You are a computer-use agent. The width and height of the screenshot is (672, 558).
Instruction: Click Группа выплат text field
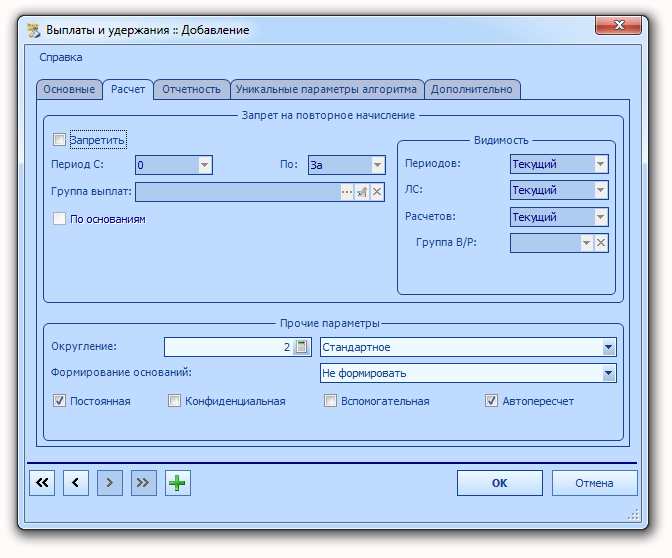pos(238,192)
